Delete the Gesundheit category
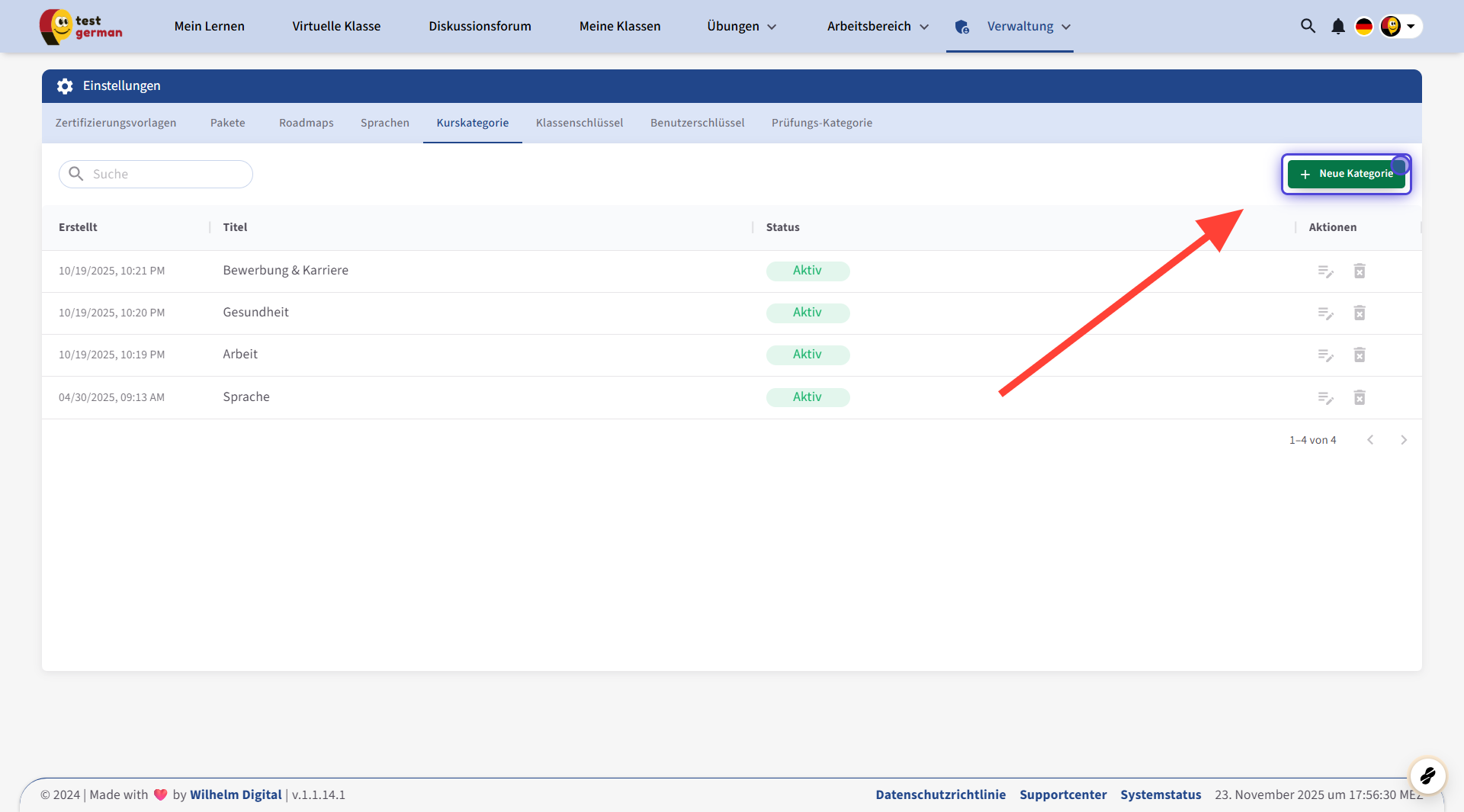This screenshot has width=1464, height=812. click(x=1359, y=313)
